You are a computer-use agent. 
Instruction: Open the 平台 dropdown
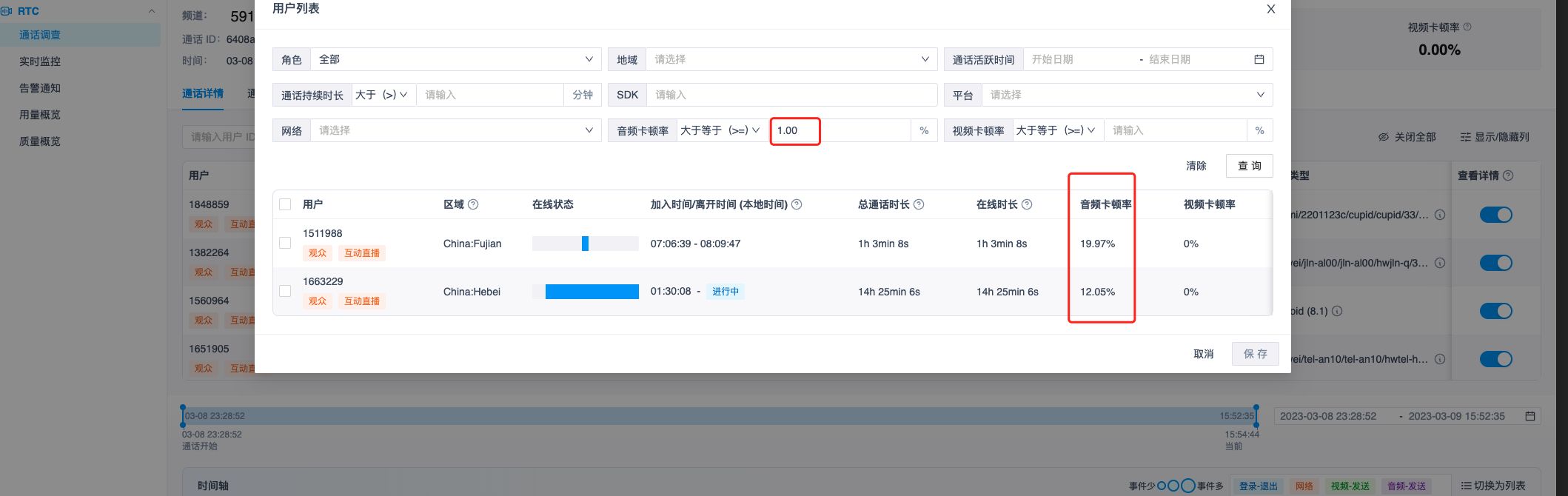click(x=1127, y=95)
